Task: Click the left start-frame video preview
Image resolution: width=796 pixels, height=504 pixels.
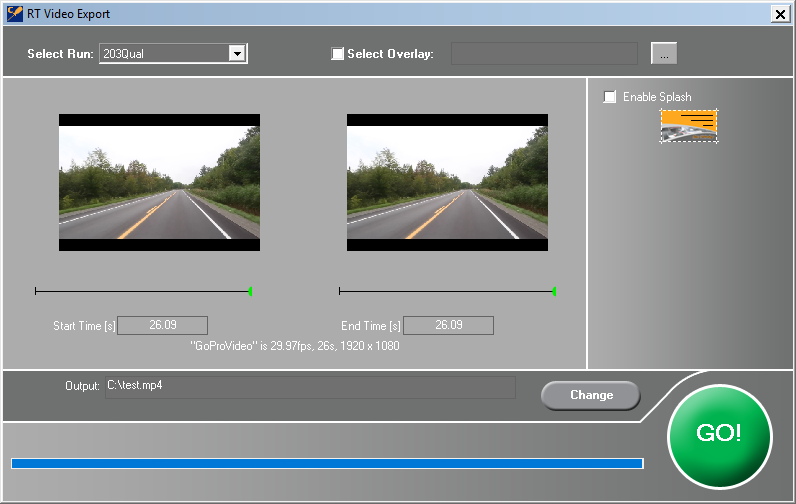Action: pos(159,182)
